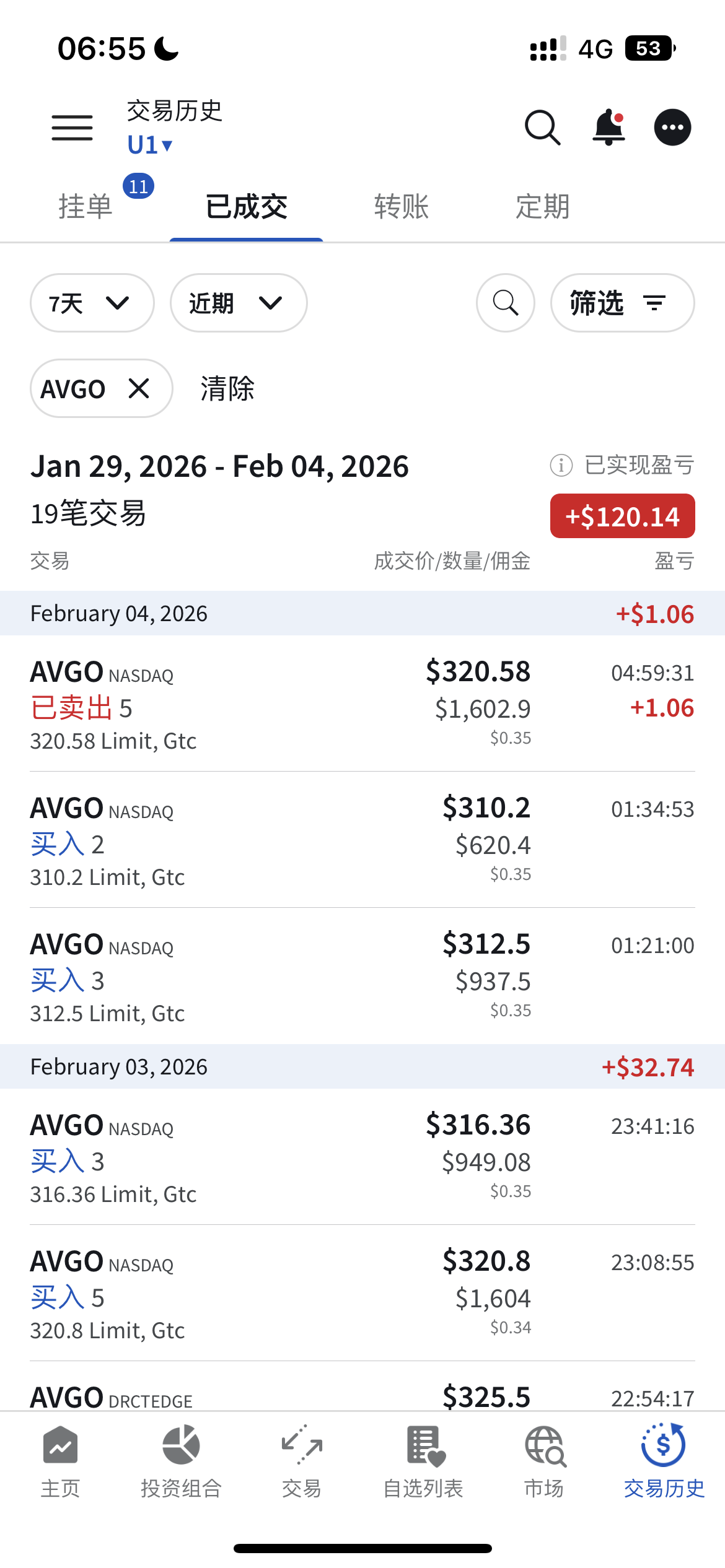Tap the top search magnifier icon
Screen dimensions: 725x1568
tap(542, 128)
